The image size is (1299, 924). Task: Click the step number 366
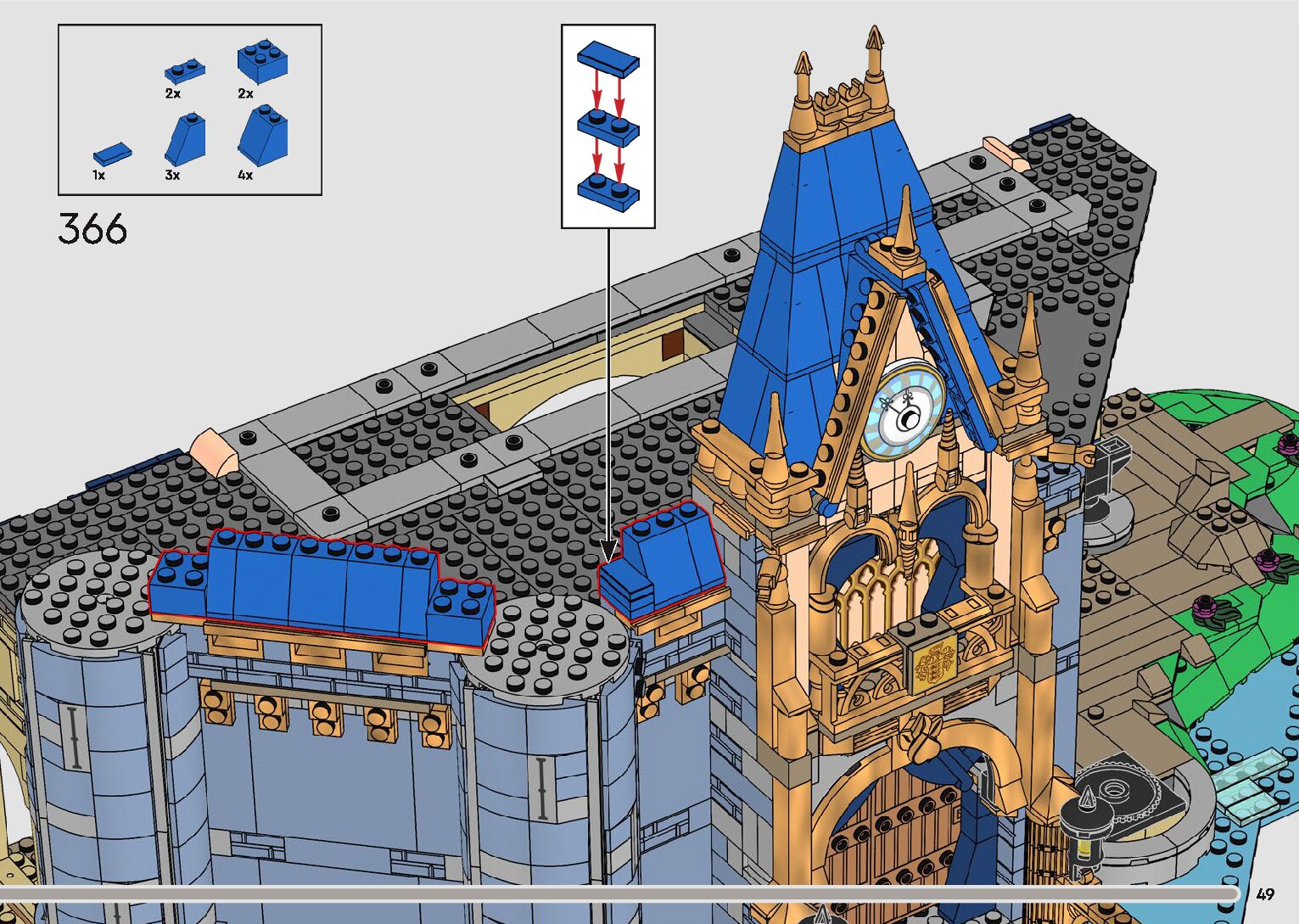92,229
